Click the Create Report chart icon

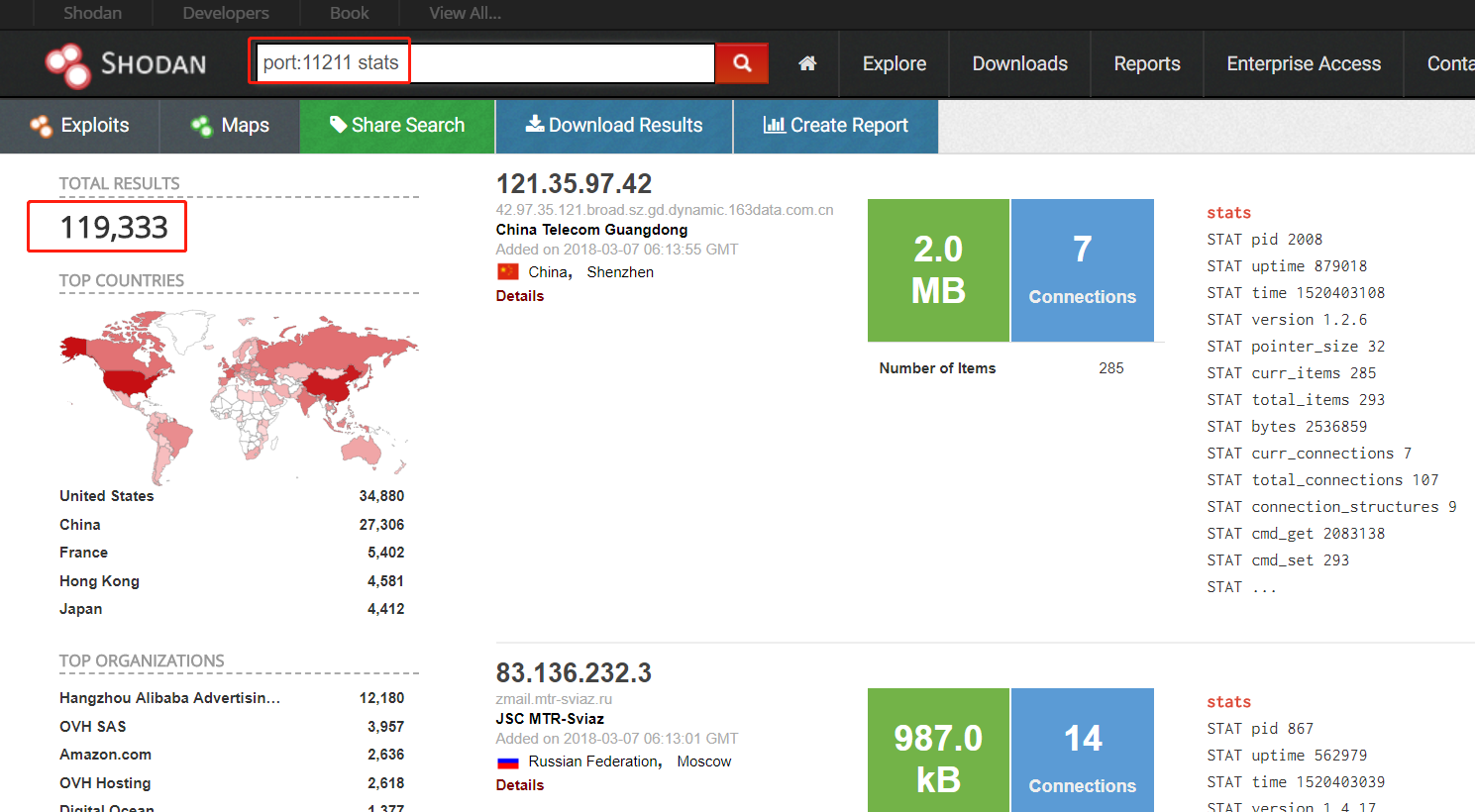pos(774,125)
